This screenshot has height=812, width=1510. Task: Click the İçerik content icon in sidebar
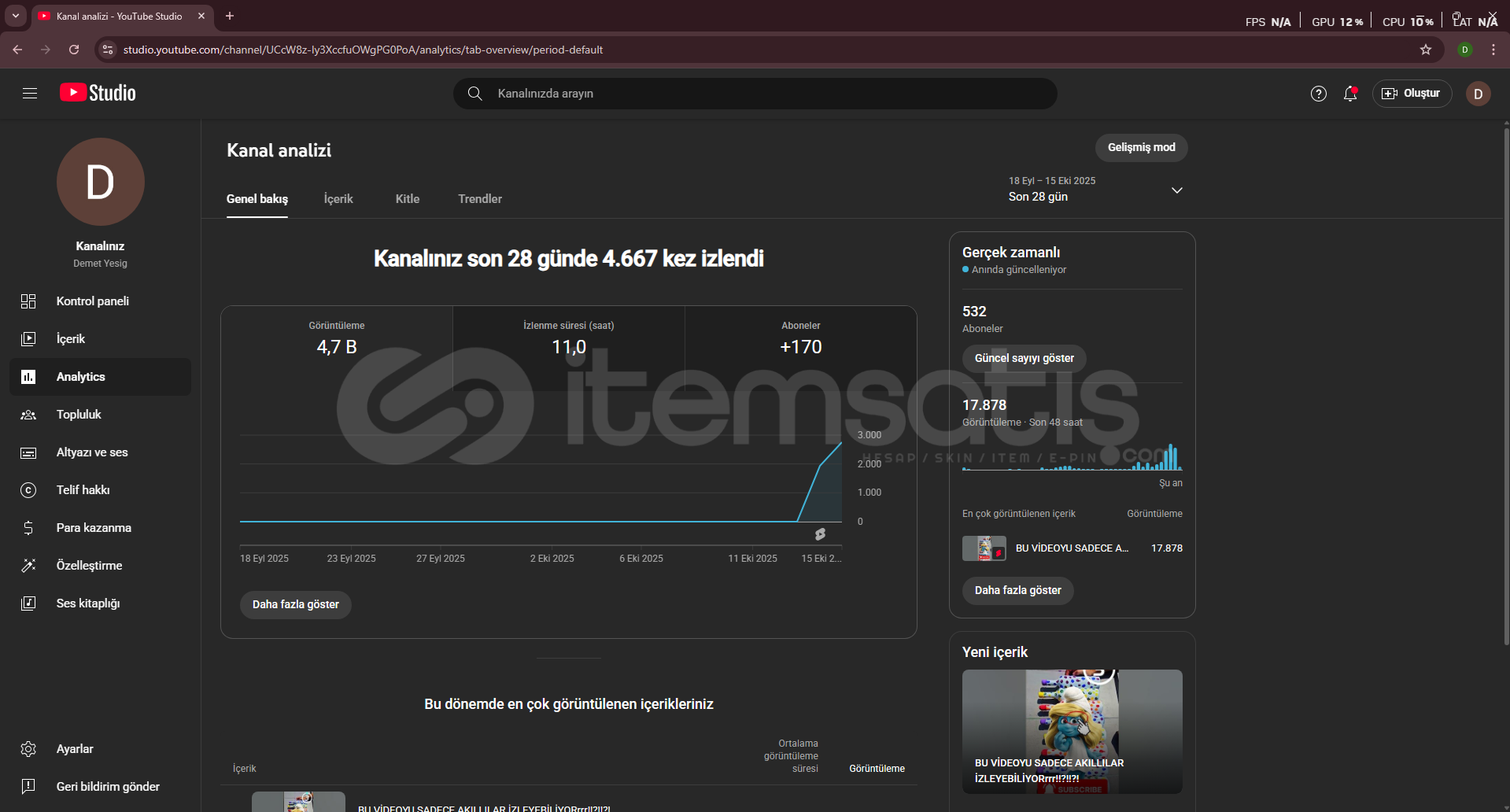tap(28, 339)
